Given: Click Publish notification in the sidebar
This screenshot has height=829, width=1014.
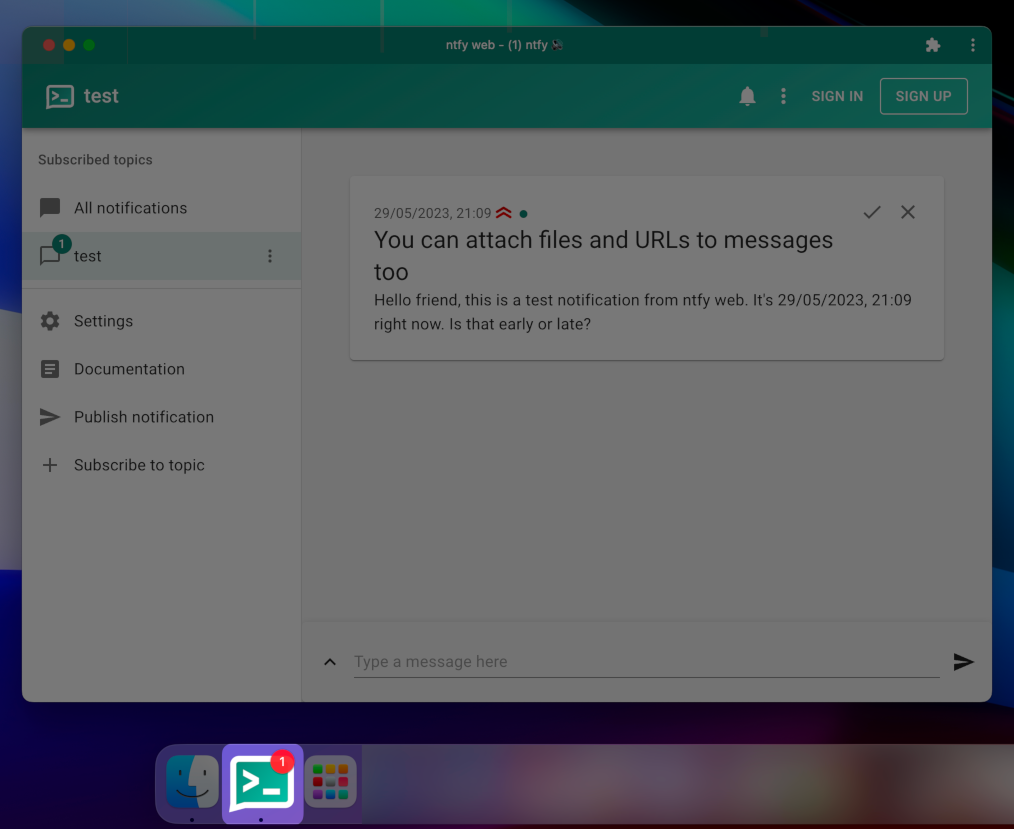Looking at the screenshot, I should click(x=143, y=417).
